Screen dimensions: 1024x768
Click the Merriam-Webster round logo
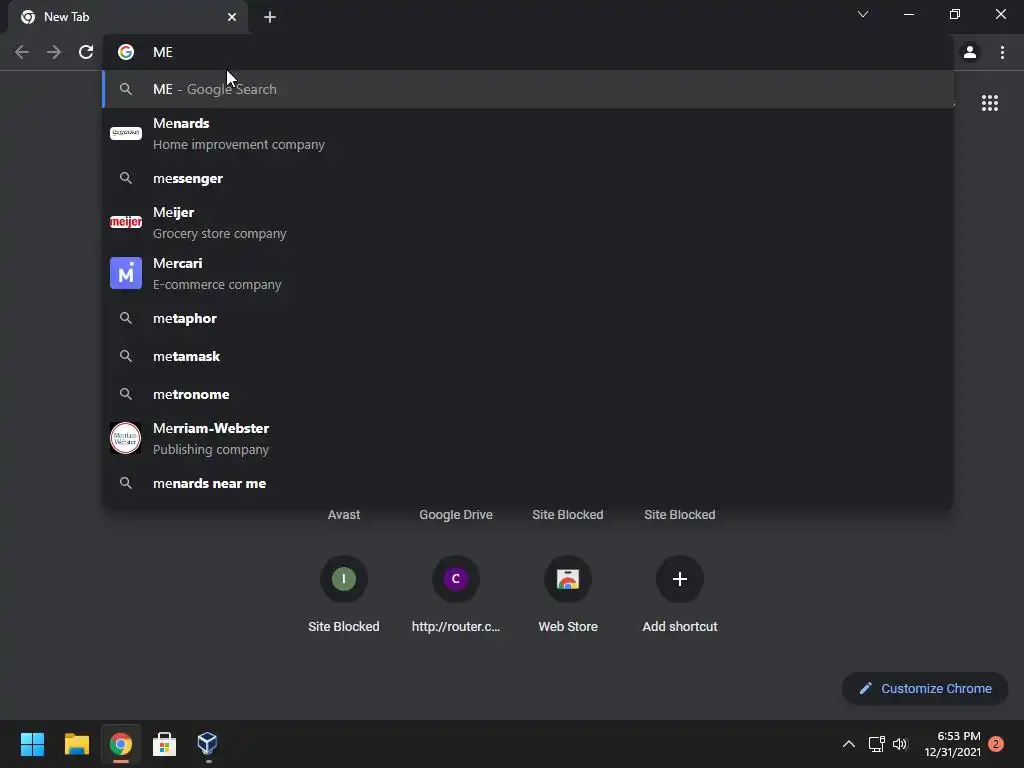point(125,438)
